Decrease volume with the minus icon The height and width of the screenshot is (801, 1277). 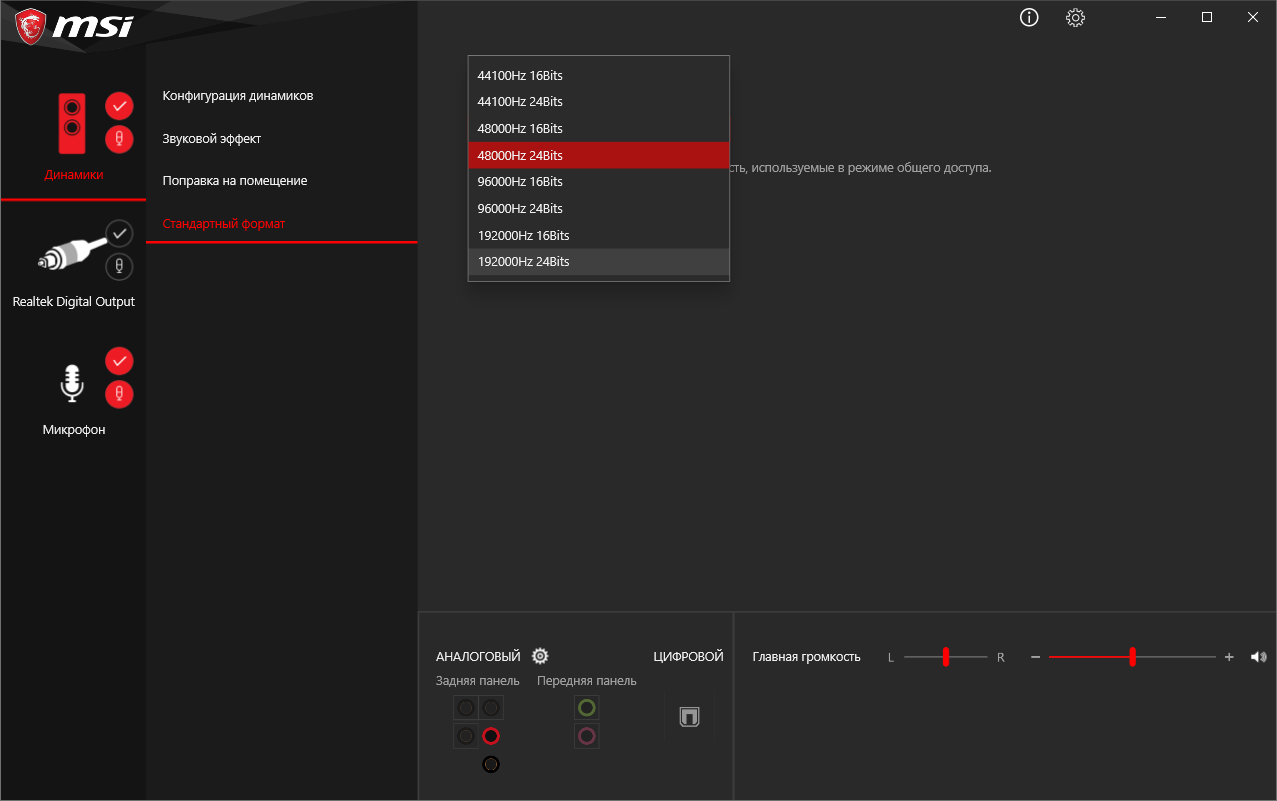(x=1035, y=657)
